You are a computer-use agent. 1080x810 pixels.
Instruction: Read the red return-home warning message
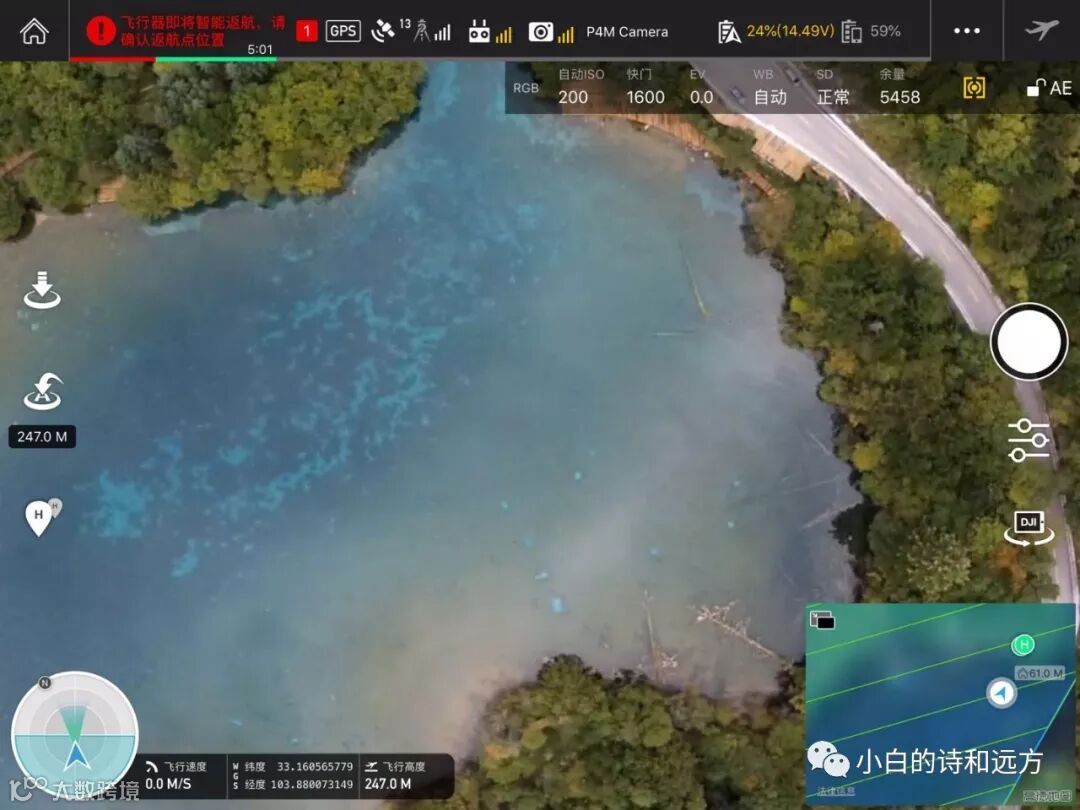pos(202,31)
